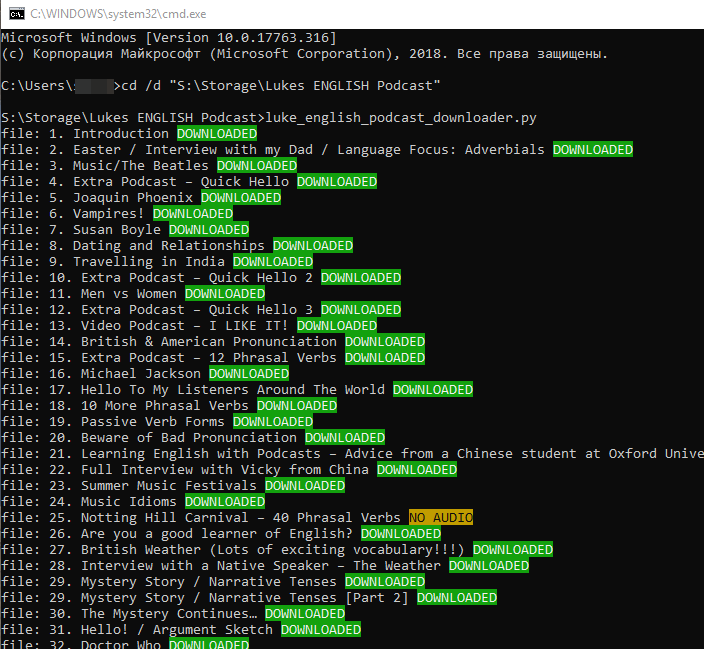Screen dimensions: 704x649
Task: Click the DOWNLOADED tag beside '[Part 2]'
Action: pyautogui.click(x=457, y=598)
